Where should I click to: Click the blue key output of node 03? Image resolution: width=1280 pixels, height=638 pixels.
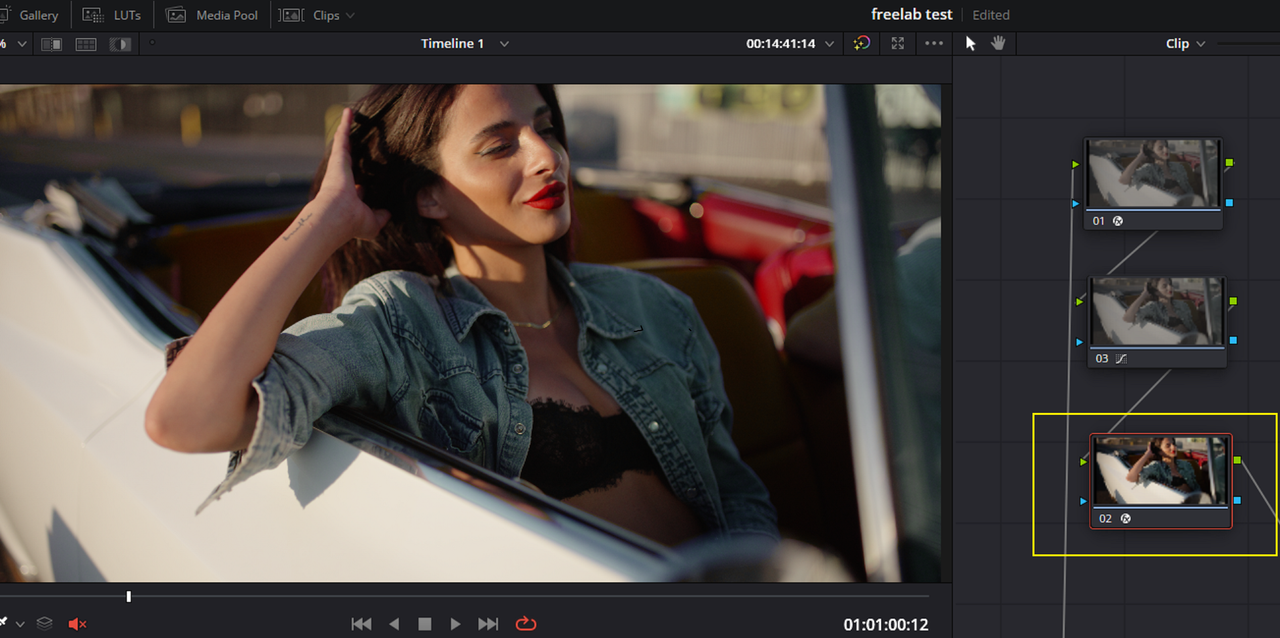1233,341
